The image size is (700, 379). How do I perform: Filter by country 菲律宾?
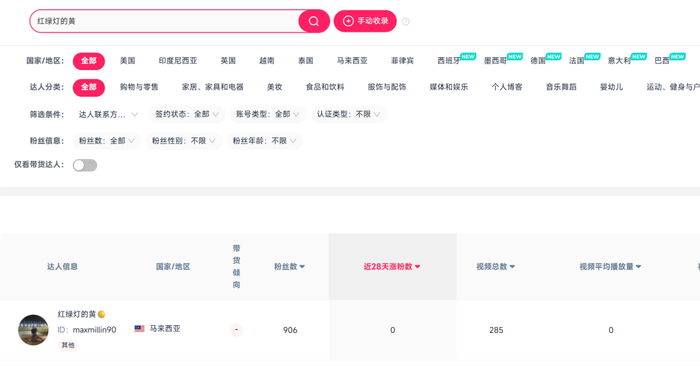403,61
